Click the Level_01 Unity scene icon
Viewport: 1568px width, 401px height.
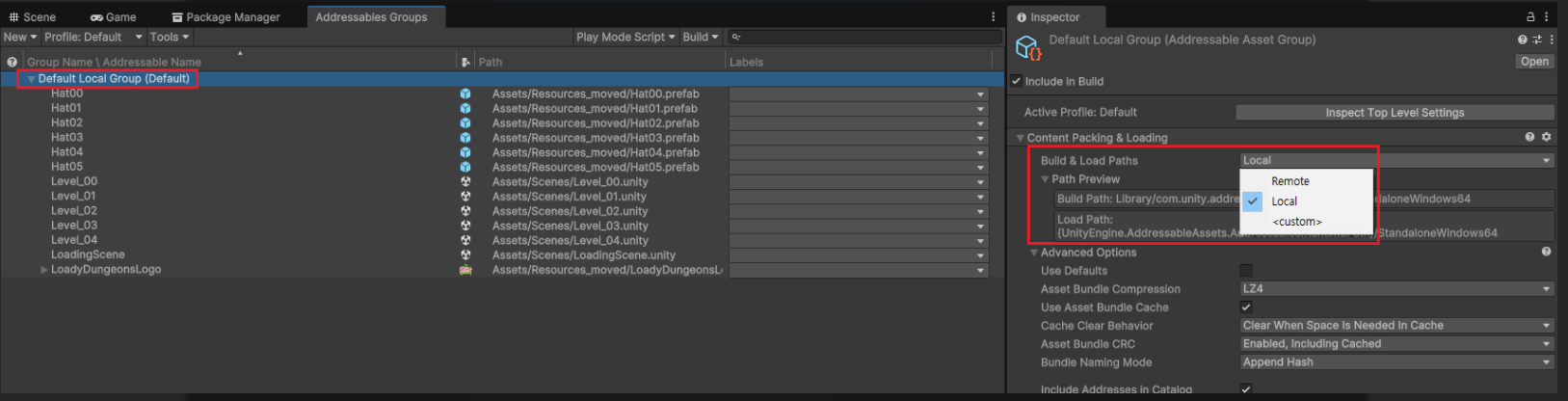click(465, 196)
